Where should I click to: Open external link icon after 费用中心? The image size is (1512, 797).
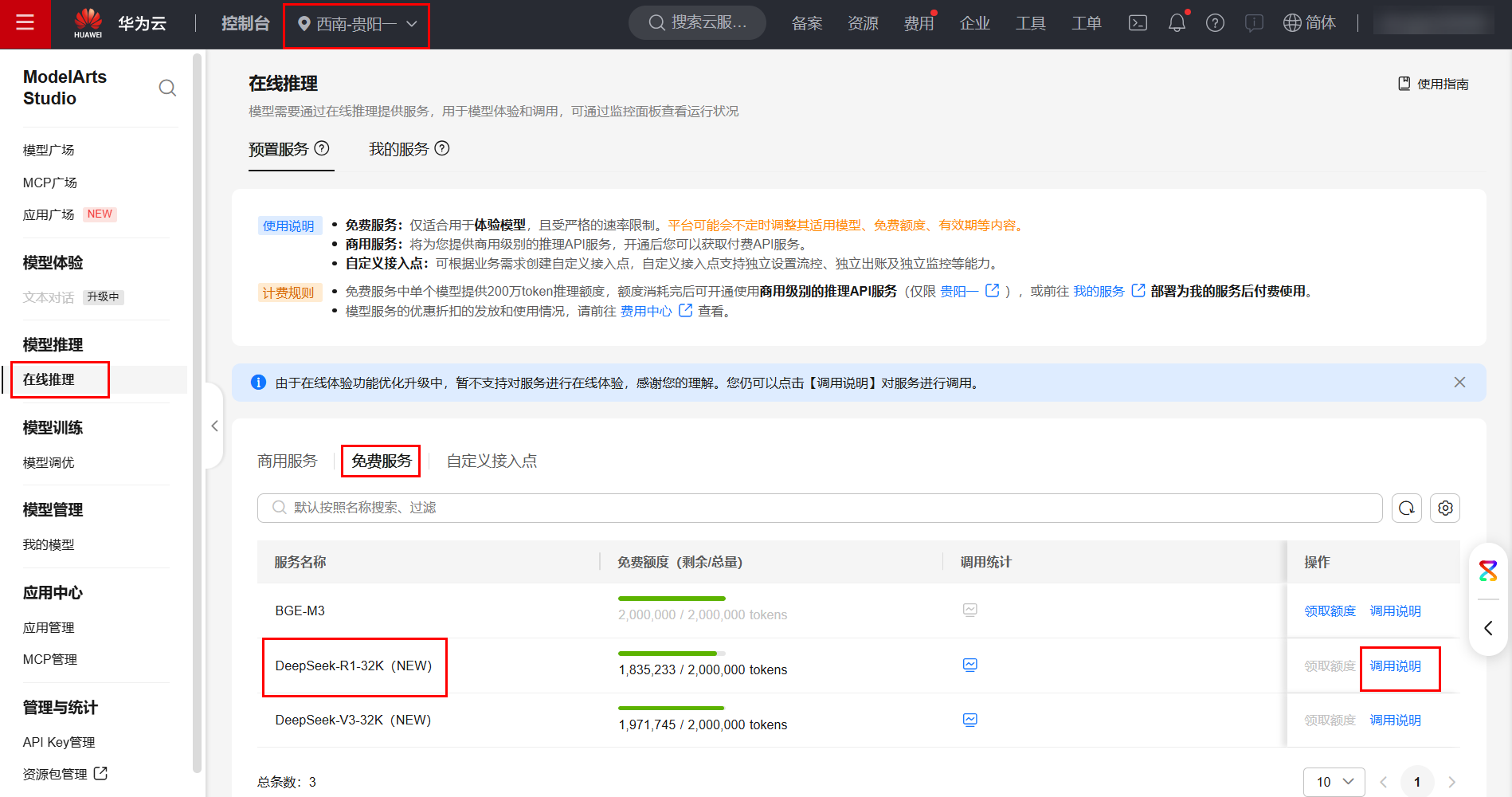(685, 311)
